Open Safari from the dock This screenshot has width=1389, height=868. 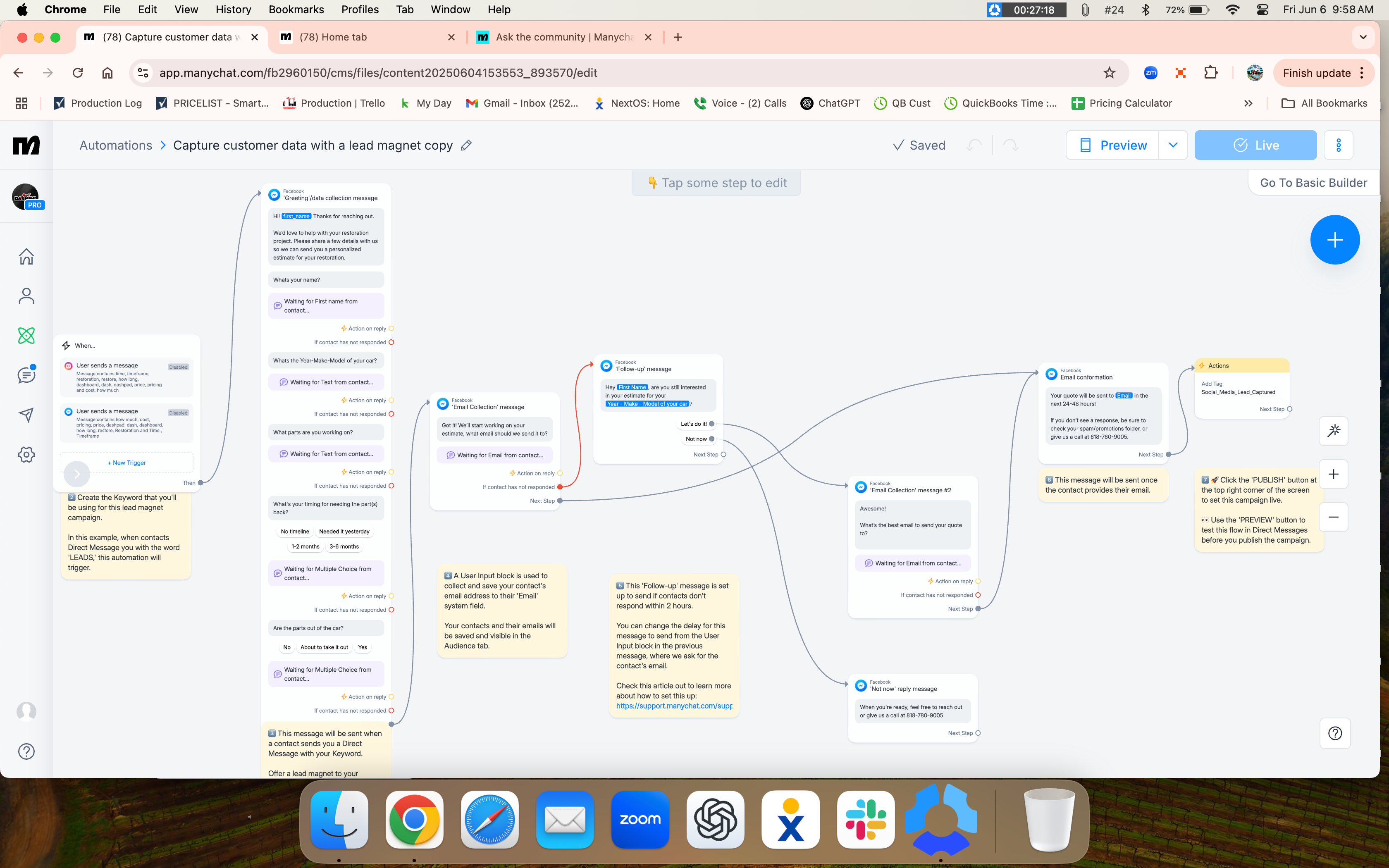489,820
